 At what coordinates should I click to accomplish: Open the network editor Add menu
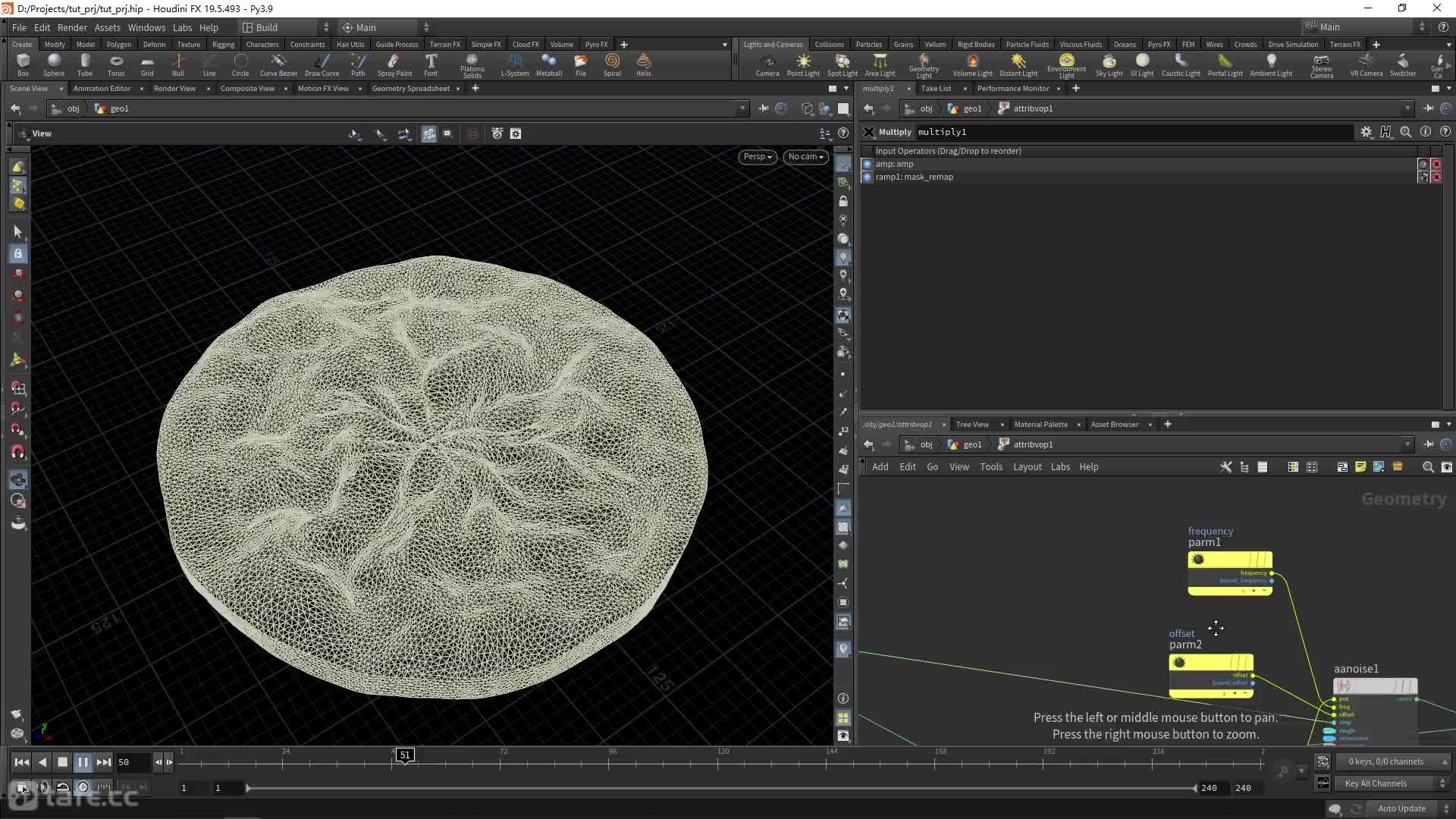click(880, 467)
